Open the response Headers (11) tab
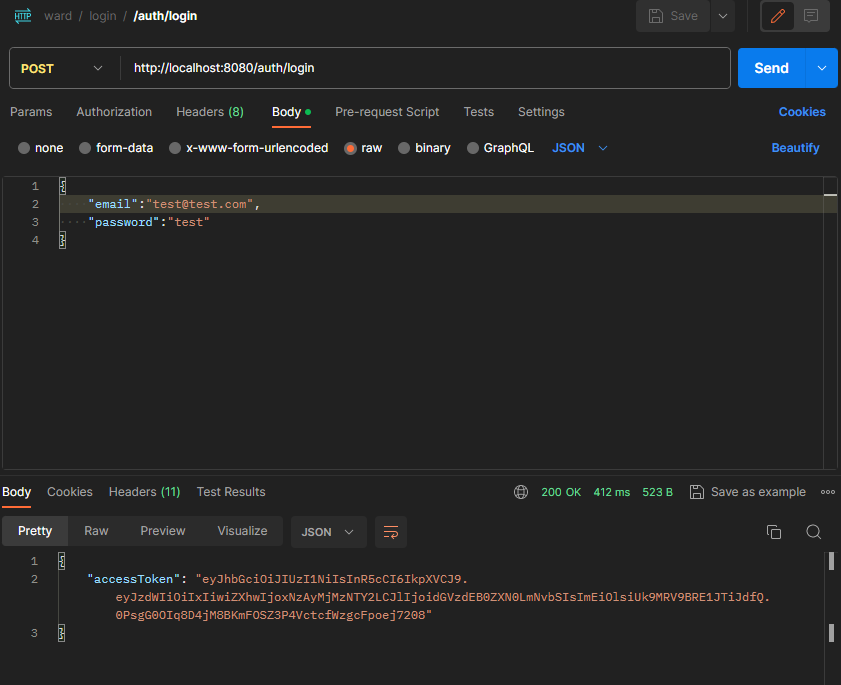Screen dimensions: 841x685 [144, 492]
